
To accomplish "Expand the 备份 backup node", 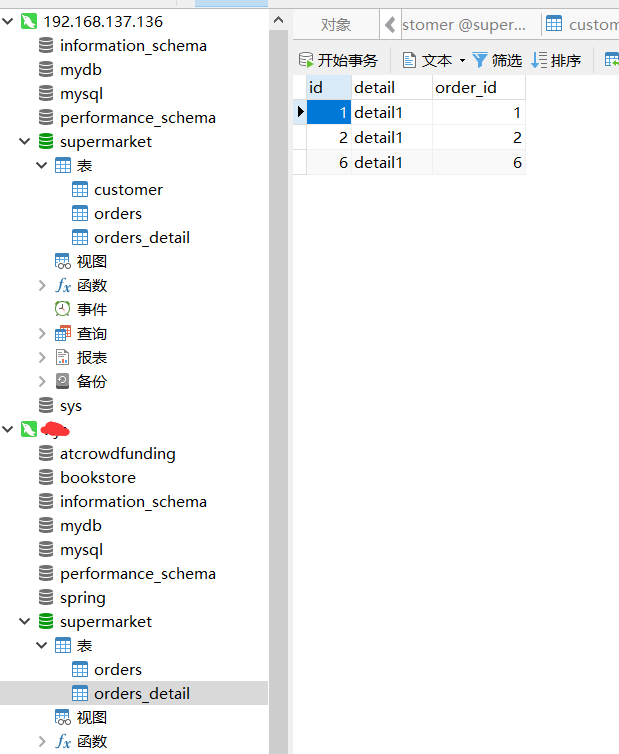I will coord(42,382).
